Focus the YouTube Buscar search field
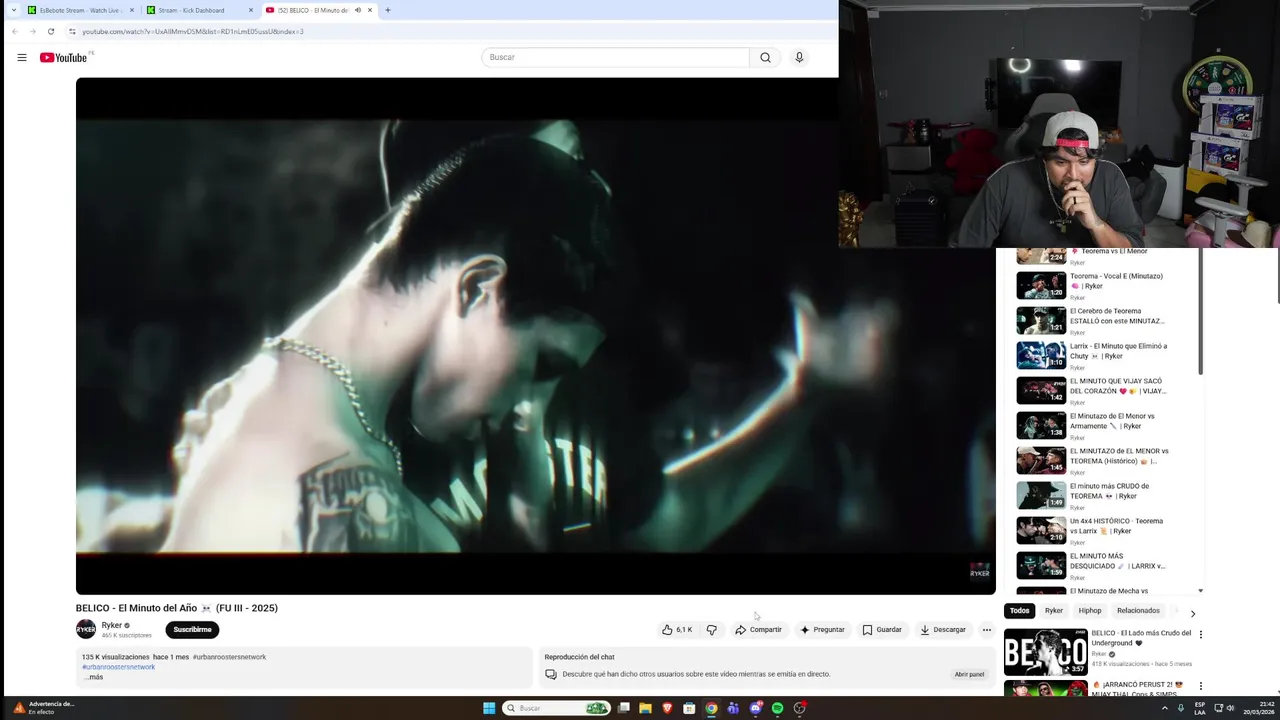This screenshot has height=720, width=1280. [615, 57]
